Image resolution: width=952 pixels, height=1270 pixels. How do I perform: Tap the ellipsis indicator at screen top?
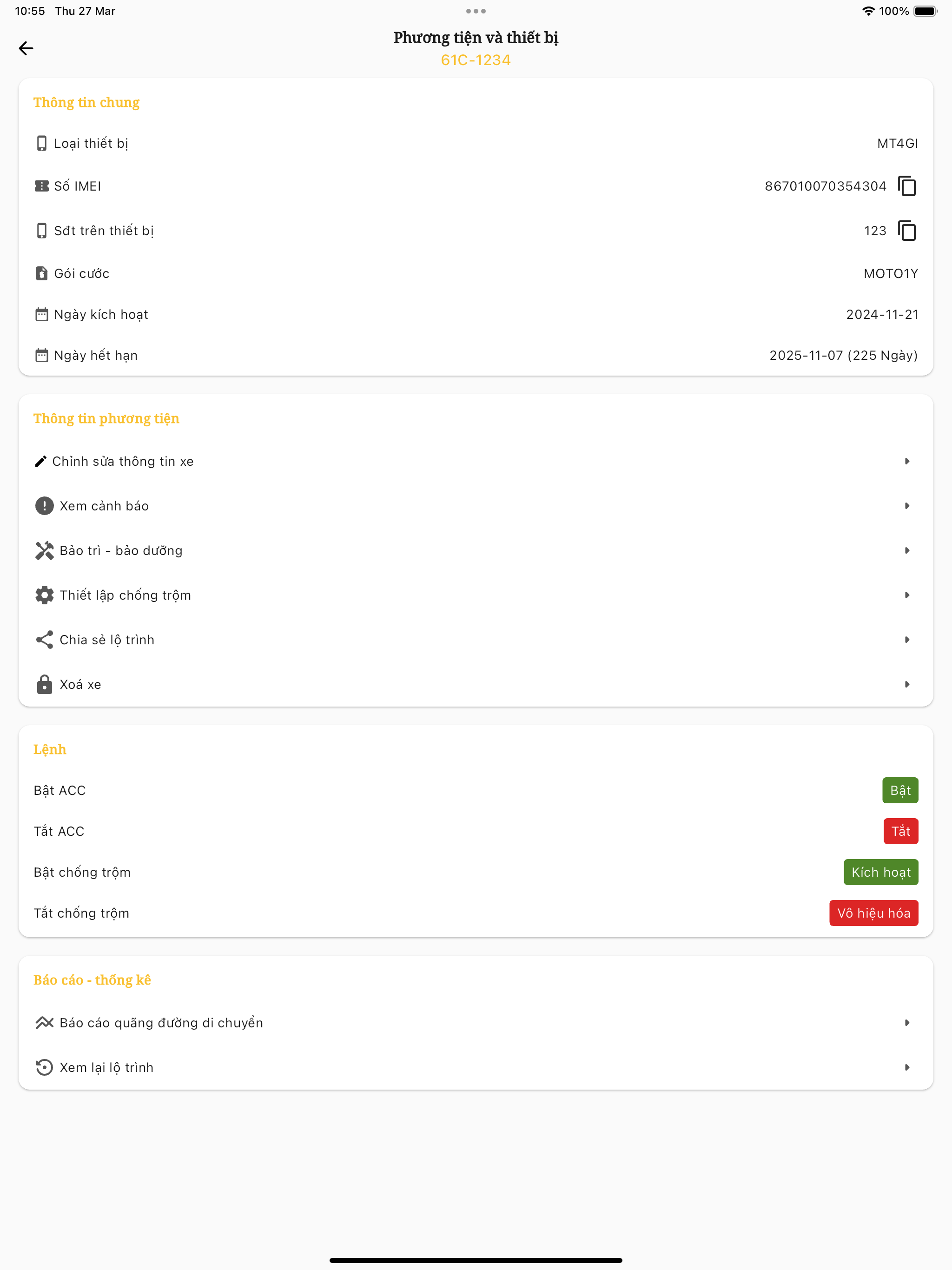[x=476, y=11]
